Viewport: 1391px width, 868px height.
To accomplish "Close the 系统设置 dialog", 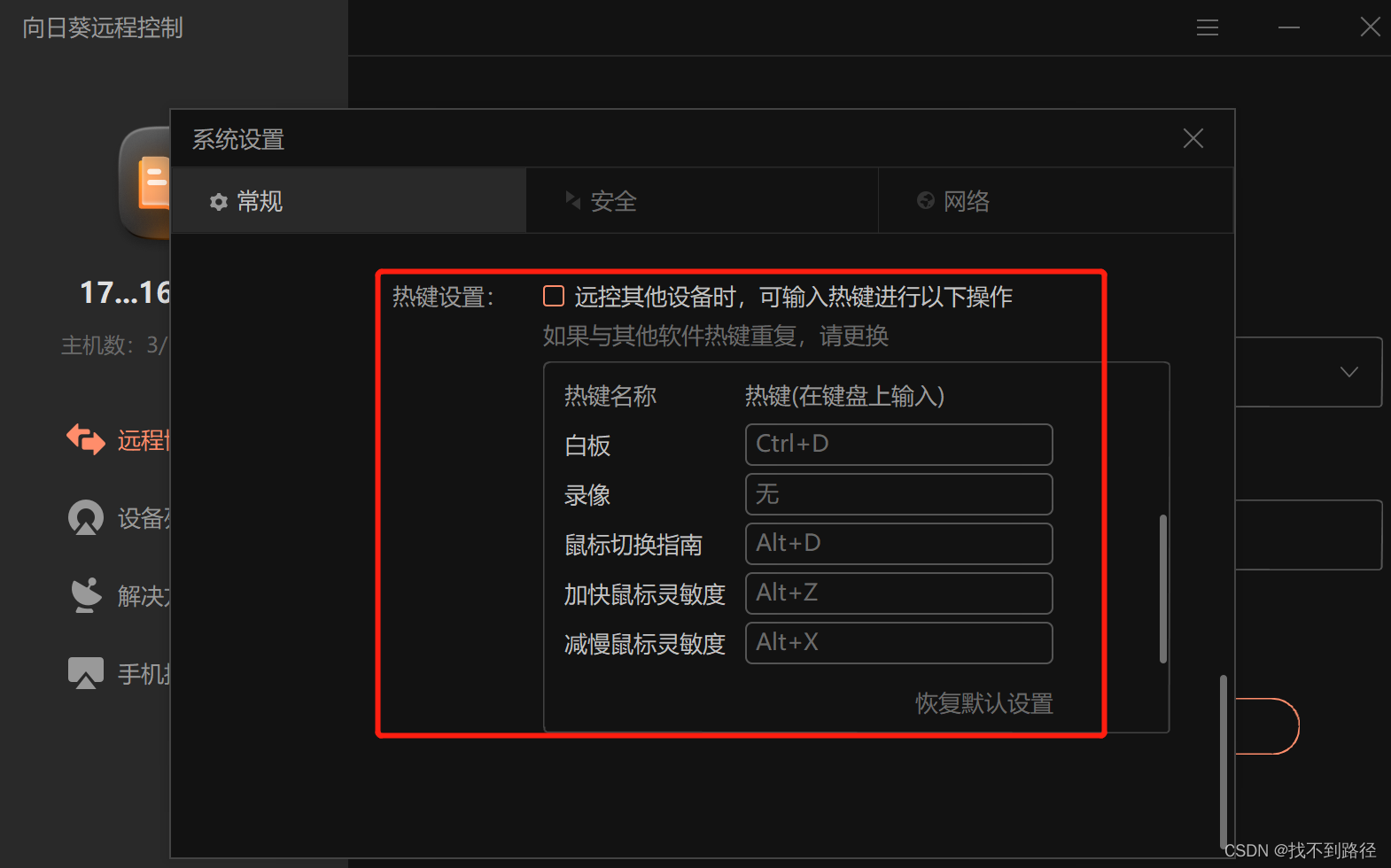I will [x=1193, y=138].
